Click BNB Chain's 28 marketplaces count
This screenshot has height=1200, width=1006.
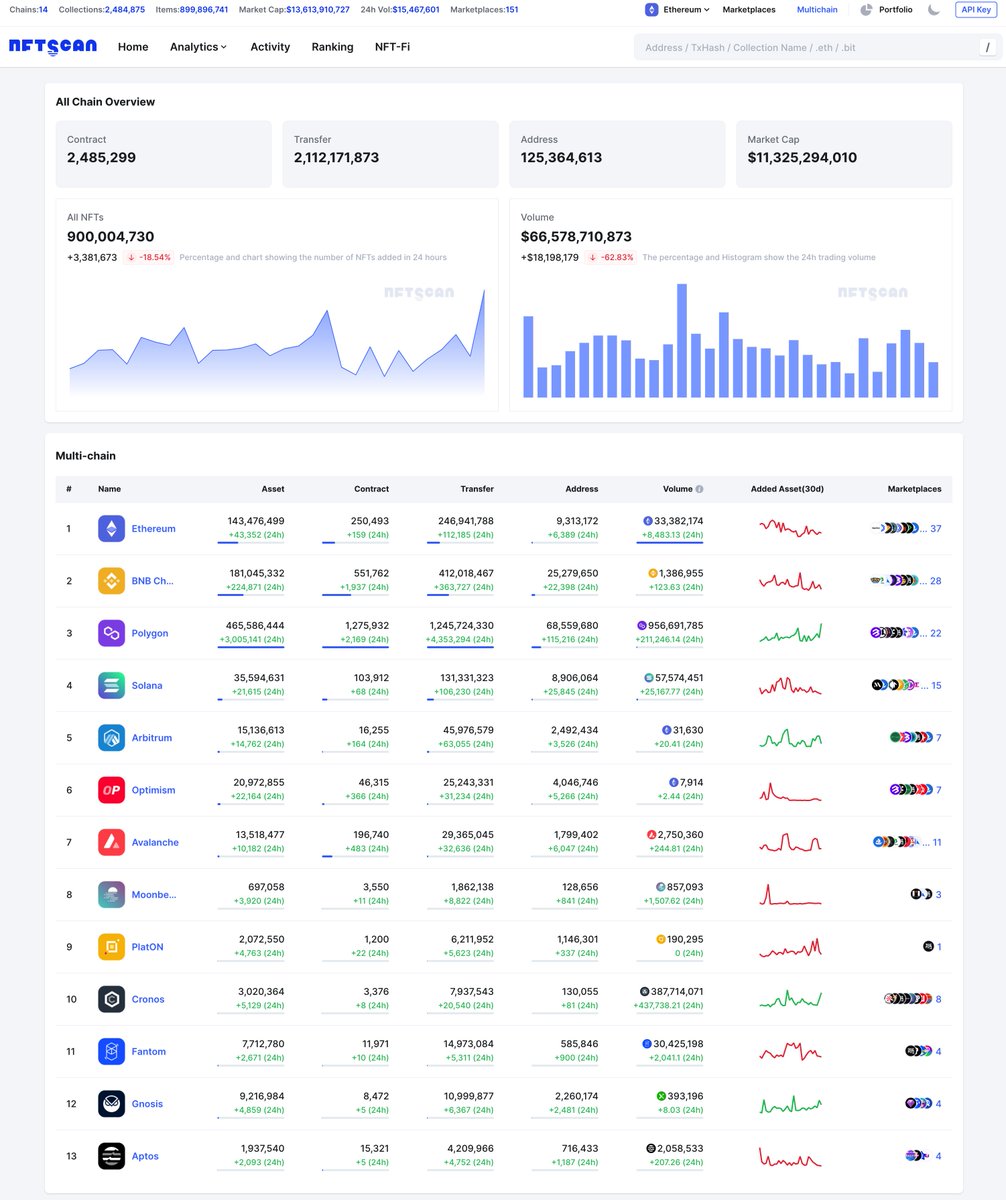coord(936,581)
